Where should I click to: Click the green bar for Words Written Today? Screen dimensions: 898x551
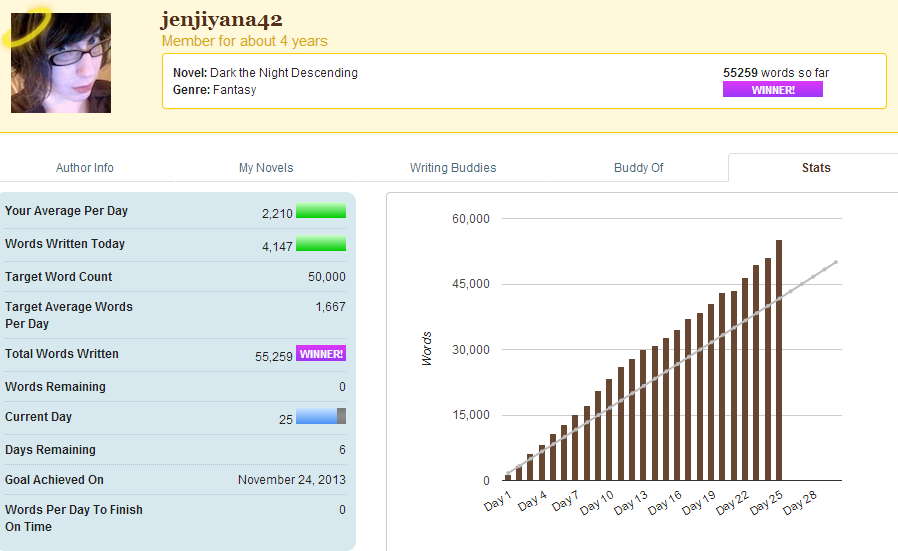(321, 244)
